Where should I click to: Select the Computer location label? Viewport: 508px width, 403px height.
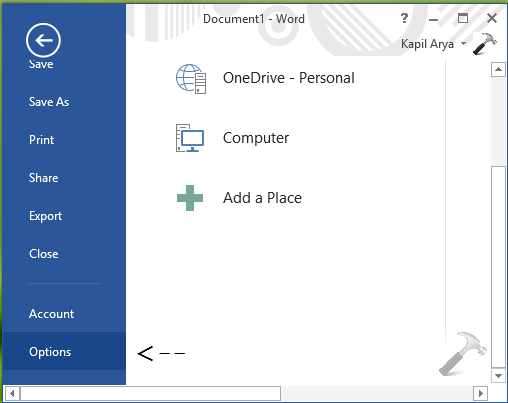[x=256, y=138]
